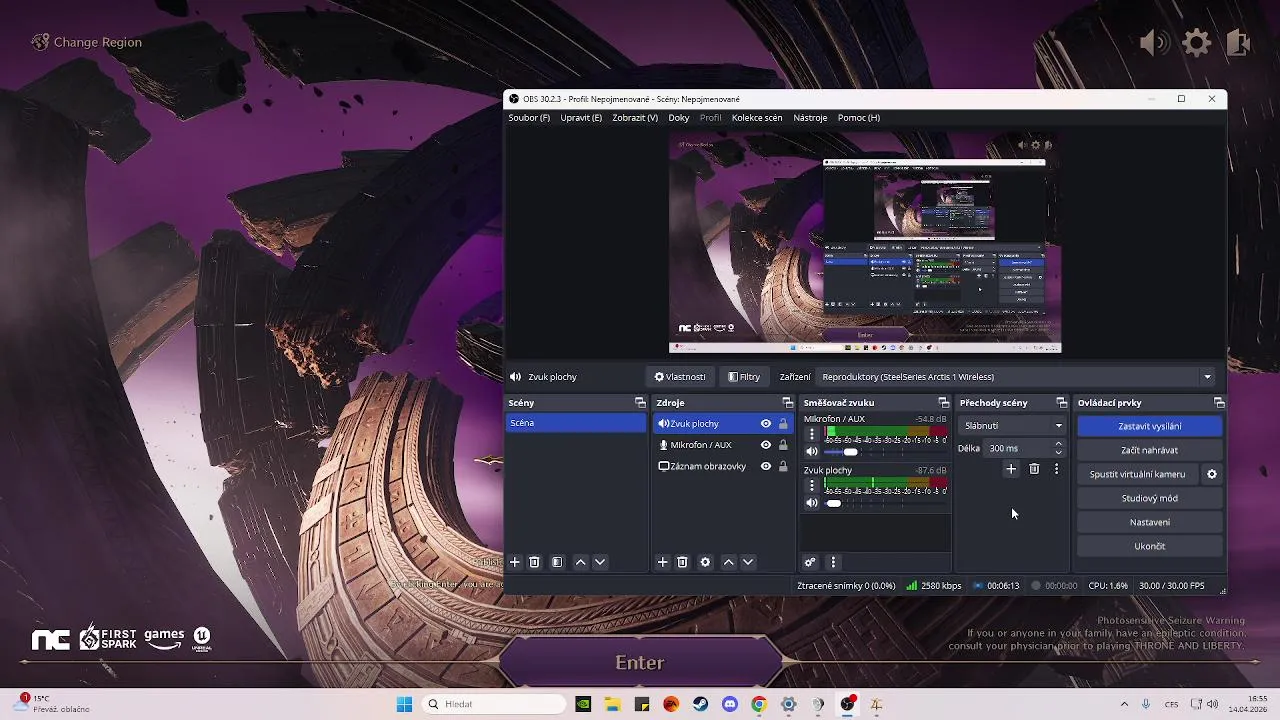The height and width of the screenshot is (720, 1280).
Task: Add a new scene with plus icon
Action: [x=515, y=562]
